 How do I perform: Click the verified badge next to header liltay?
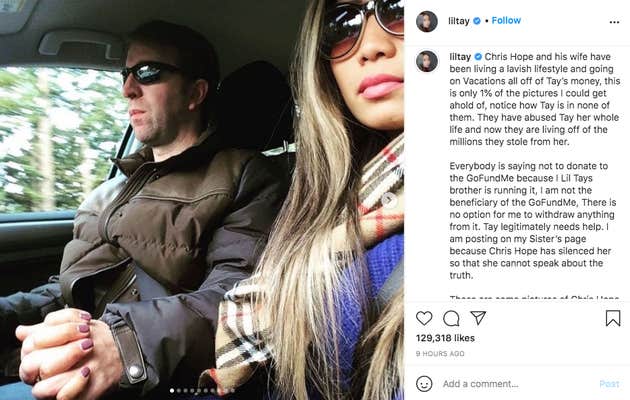click(x=477, y=21)
